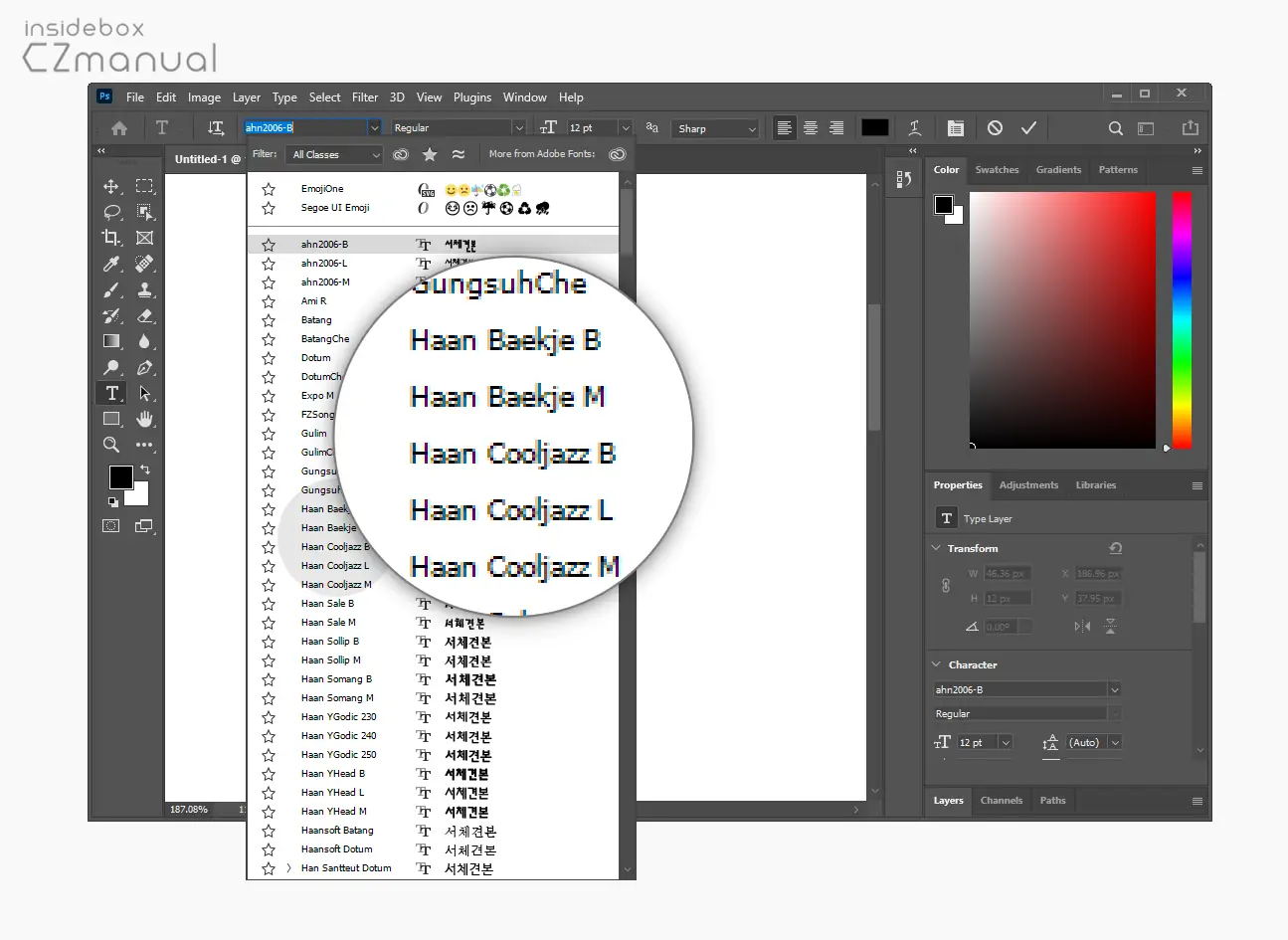Click More from Adobe Fonts icon
This screenshot has width=1288, height=940.
pos(618,154)
